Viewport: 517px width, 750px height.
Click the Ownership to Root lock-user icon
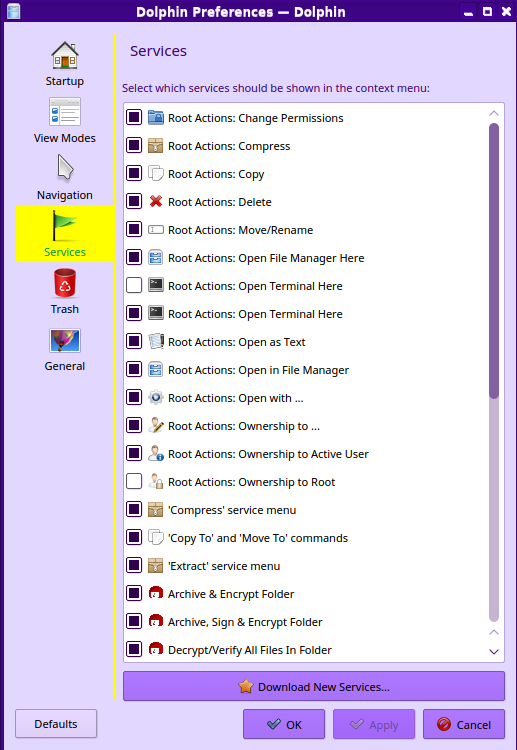click(156, 481)
